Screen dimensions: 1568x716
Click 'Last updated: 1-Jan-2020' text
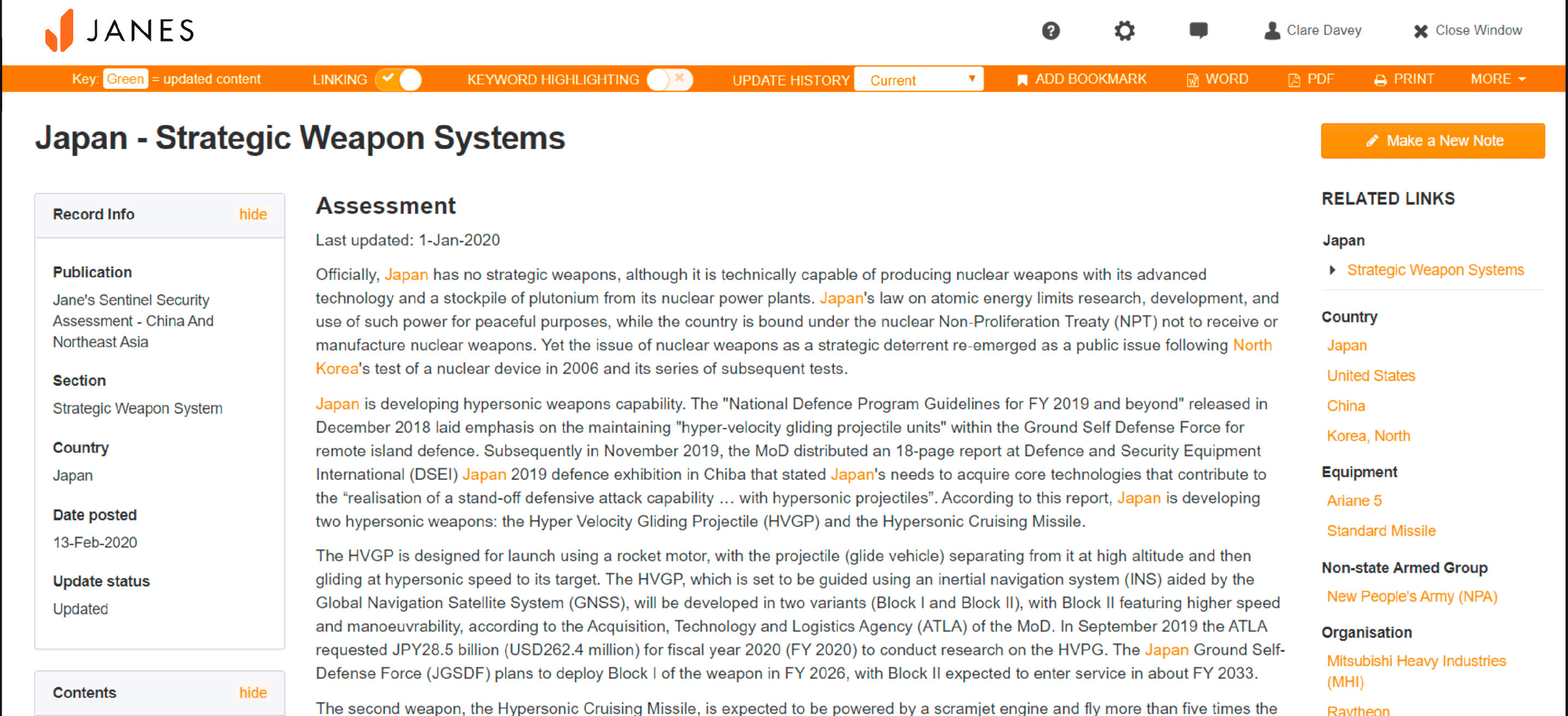tap(407, 240)
